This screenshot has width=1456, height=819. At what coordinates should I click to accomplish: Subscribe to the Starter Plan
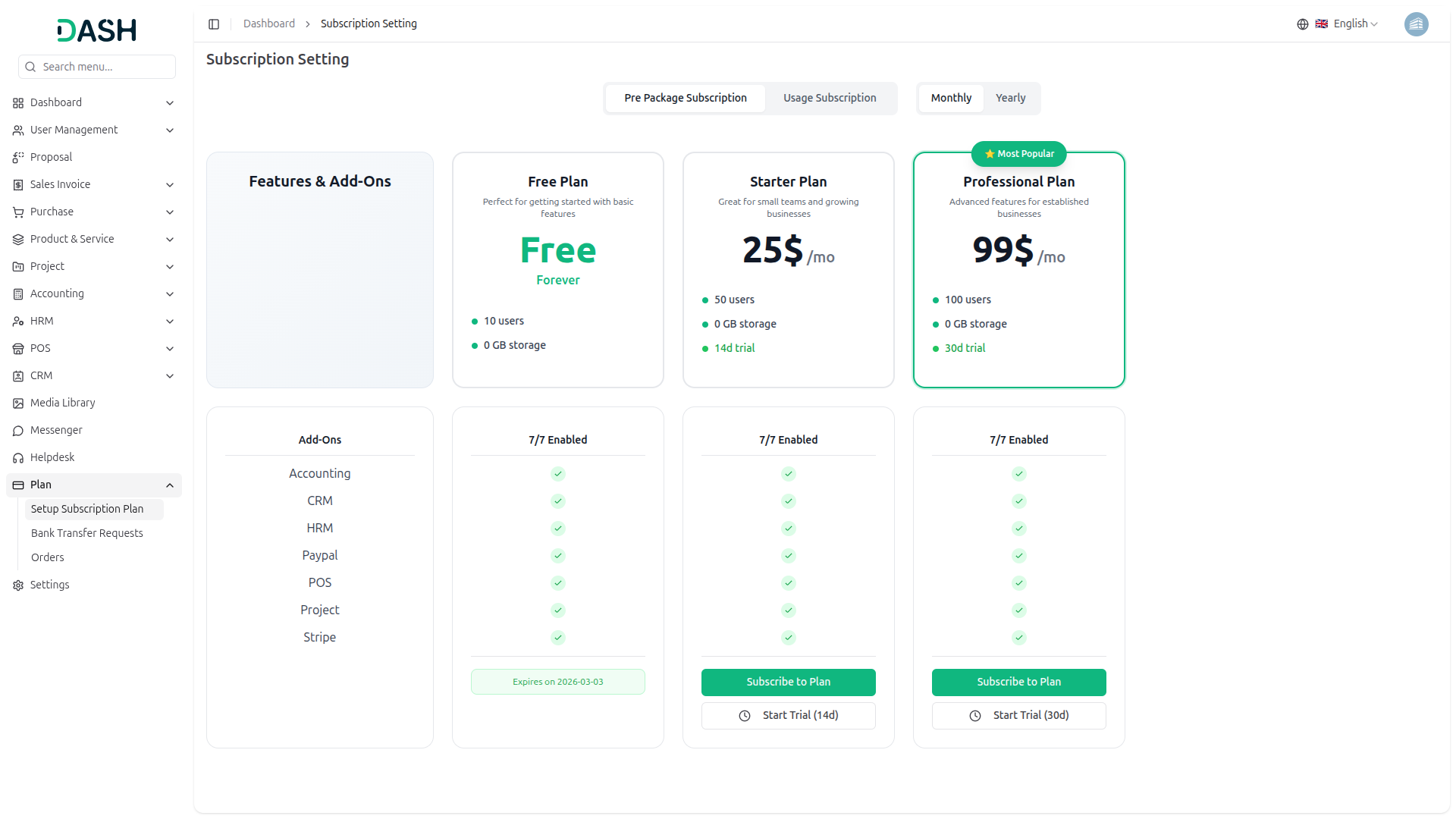pyautogui.click(x=788, y=682)
